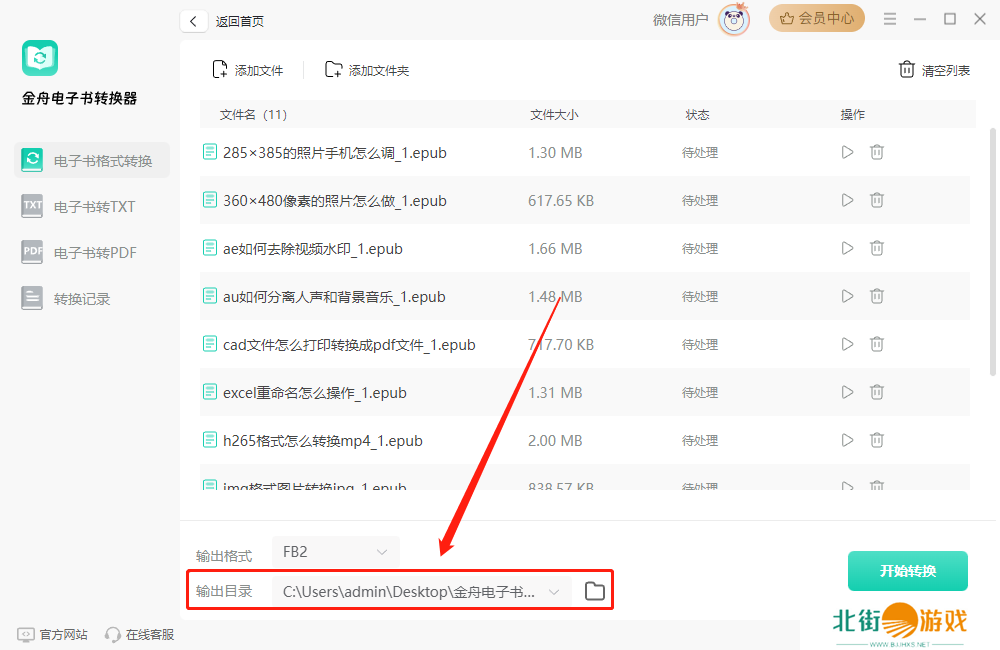This screenshot has height=650, width=1000.
Task: Click play icon for cad文件怎么打印转换成pdf文件_1.epub
Action: [847, 345]
